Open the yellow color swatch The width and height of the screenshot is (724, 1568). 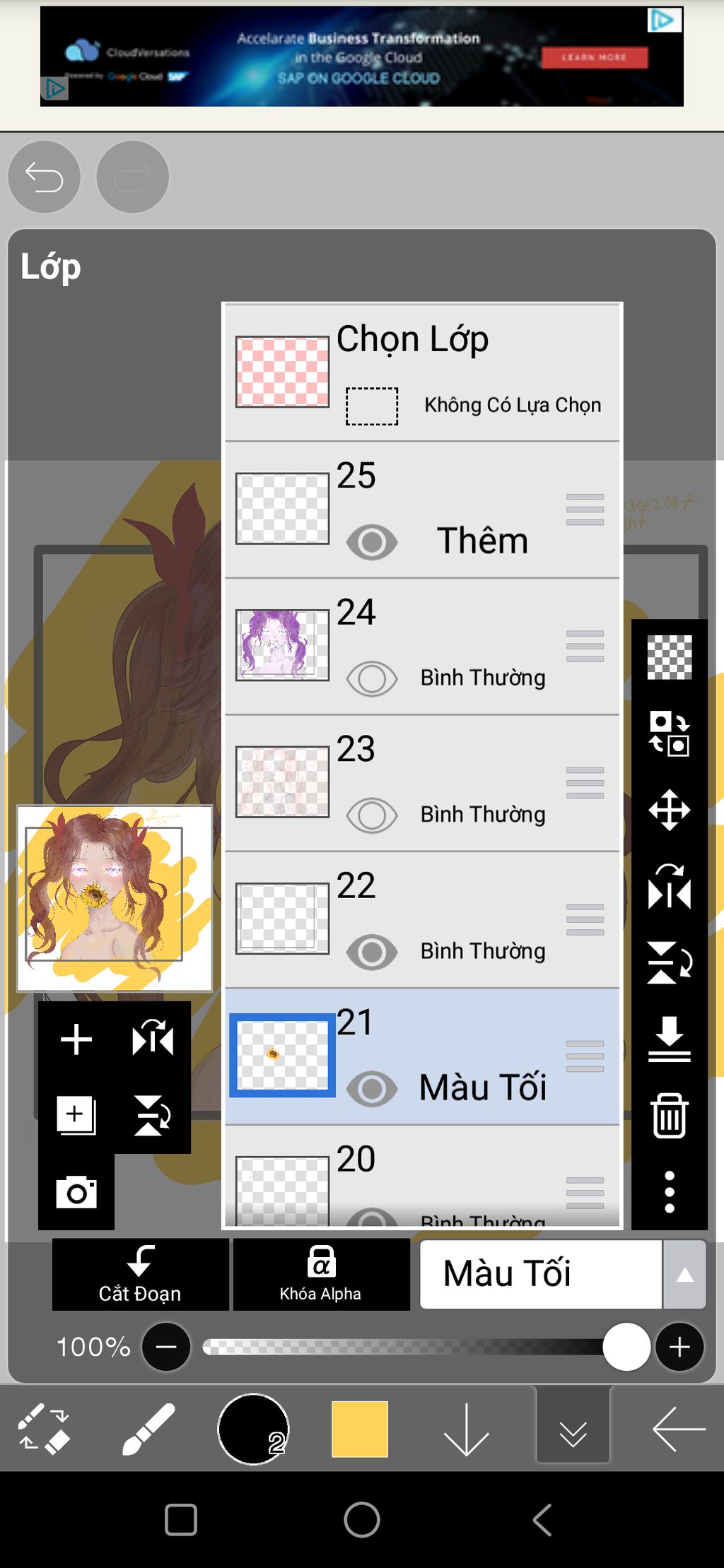point(360,1429)
